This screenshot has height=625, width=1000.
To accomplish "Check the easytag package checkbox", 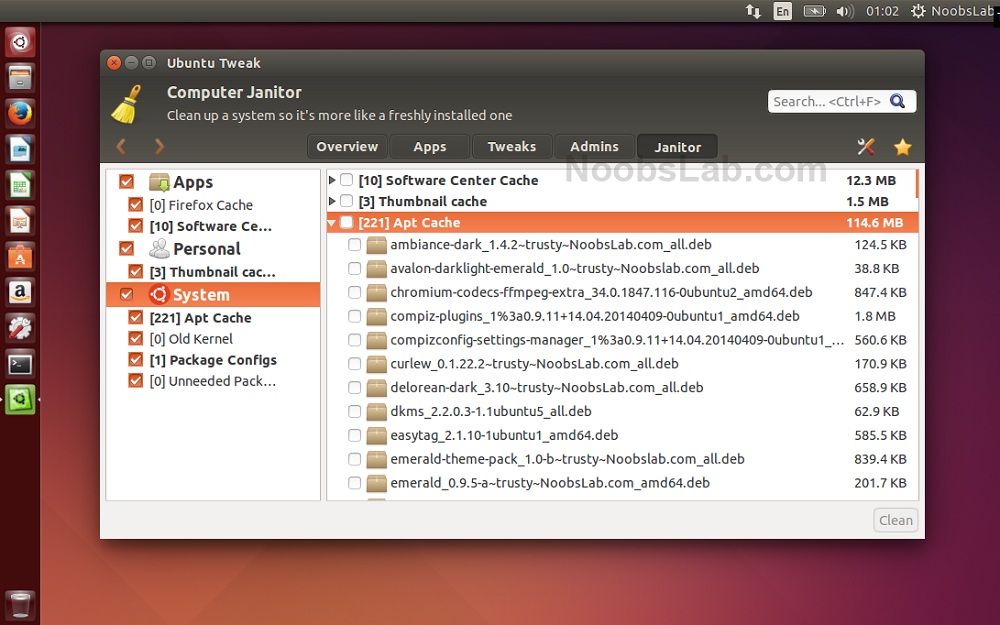I will [355, 436].
